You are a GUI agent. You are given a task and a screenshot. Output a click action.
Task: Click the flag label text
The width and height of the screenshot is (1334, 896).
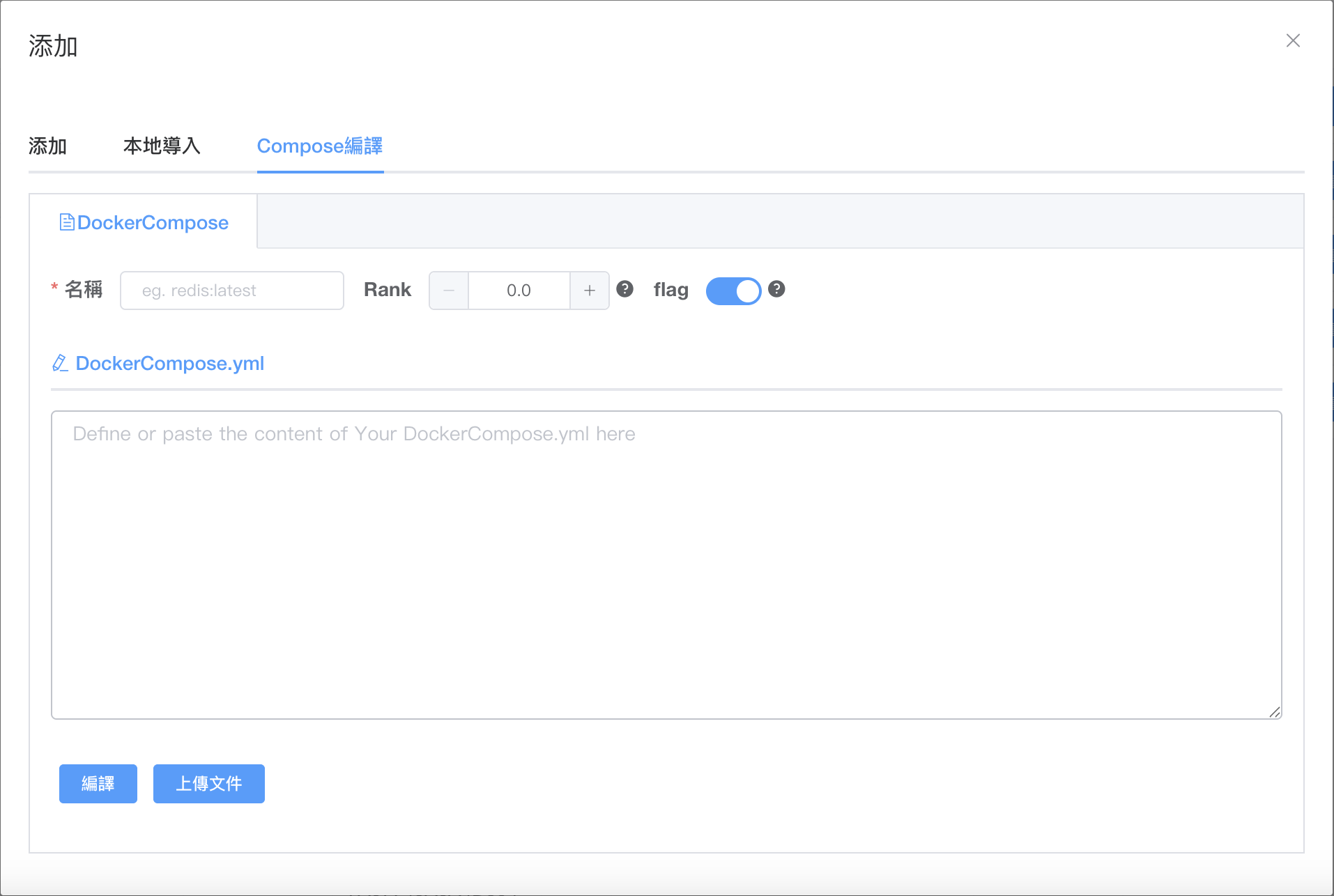(670, 290)
